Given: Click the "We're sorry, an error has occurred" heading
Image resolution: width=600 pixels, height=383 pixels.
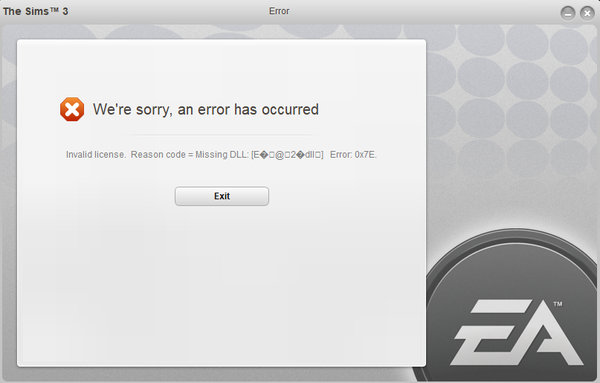Looking at the screenshot, I should point(206,109).
